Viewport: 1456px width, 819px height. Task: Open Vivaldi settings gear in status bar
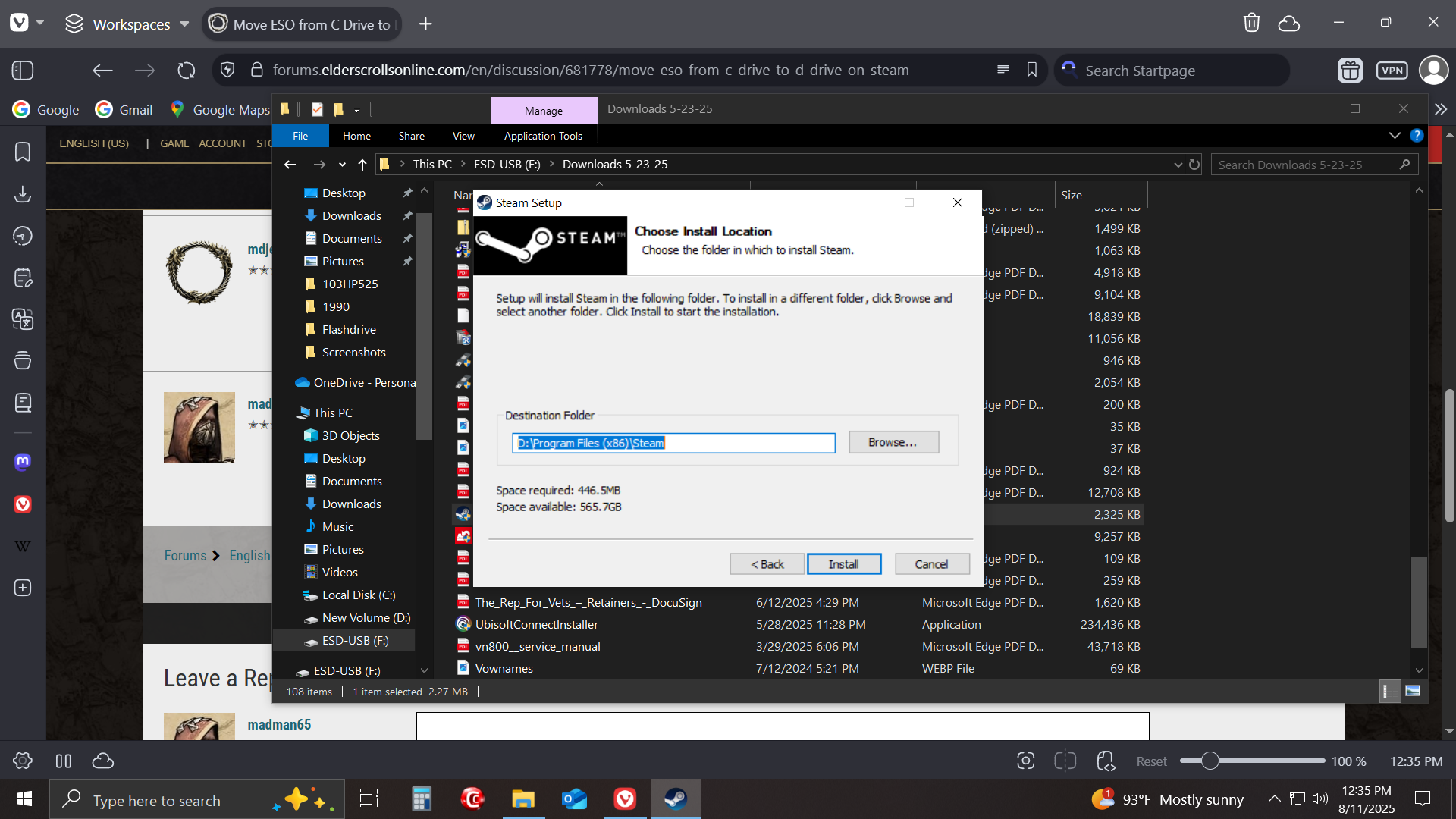click(23, 761)
